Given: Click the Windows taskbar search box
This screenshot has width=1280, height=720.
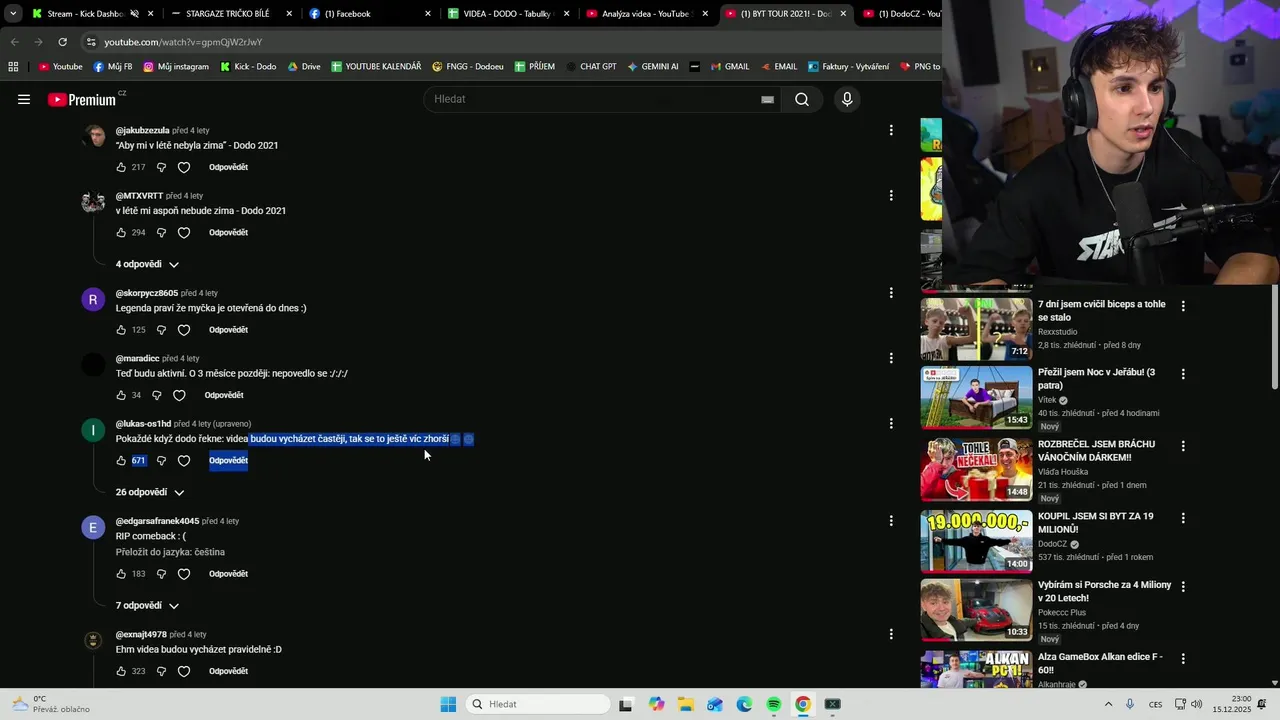Looking at the screenshot, I should [x=538, y=704].
